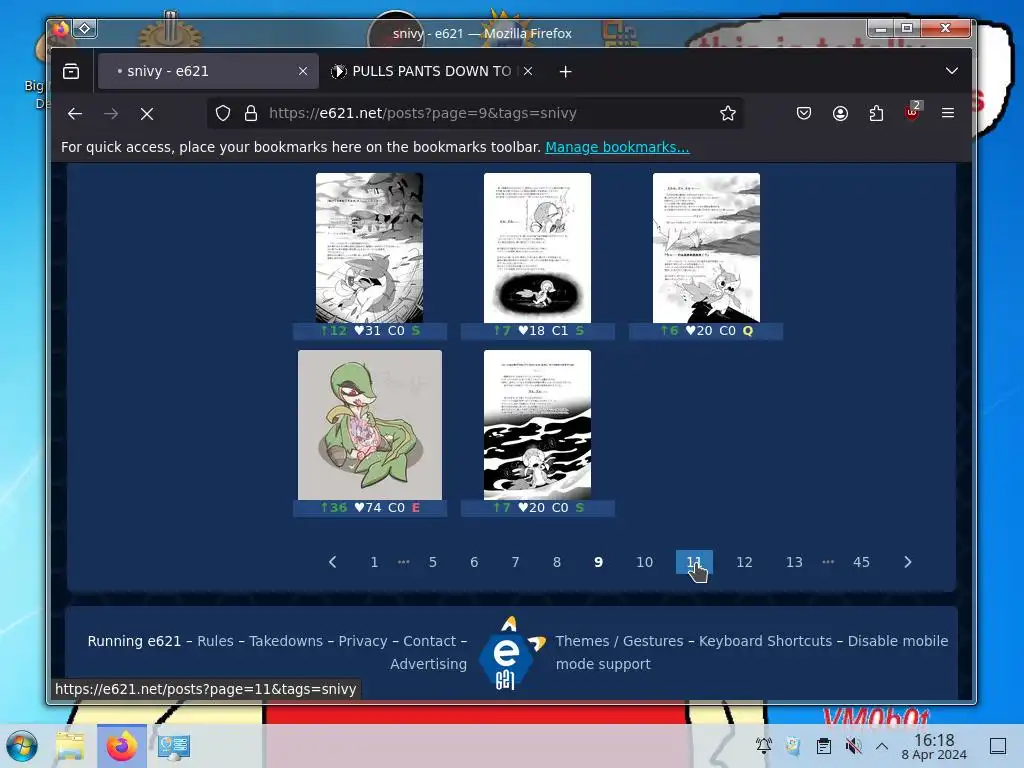Open the Themes / Gestures footer link
Screen dimensions: 1024x768
click(x=620, y=641)
